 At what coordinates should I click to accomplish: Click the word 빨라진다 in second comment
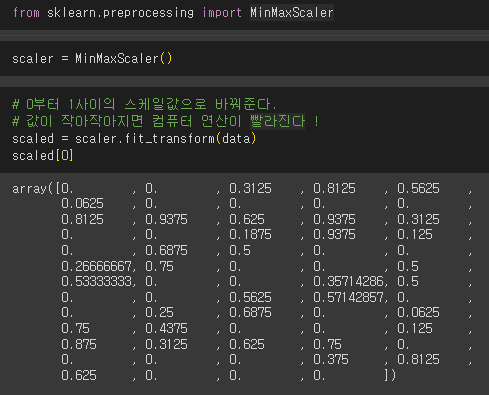click(277, 121)
